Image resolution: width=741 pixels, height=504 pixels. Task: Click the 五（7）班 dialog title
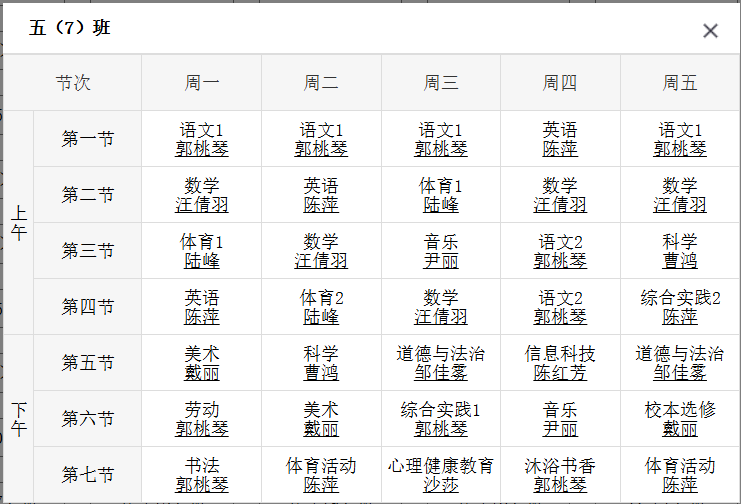pyautogui.click(x=70, y=27)
